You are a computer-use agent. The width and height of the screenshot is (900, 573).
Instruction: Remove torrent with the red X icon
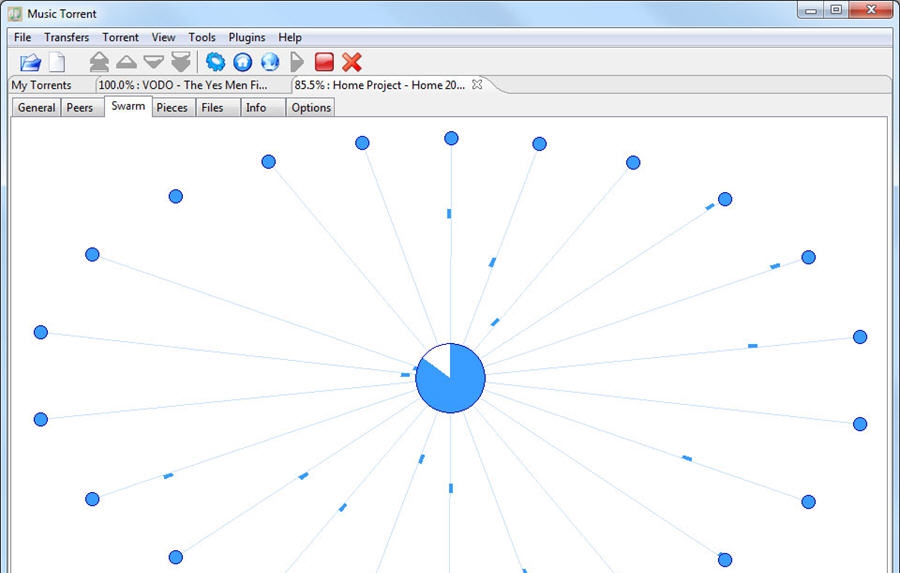coord(351,62)
